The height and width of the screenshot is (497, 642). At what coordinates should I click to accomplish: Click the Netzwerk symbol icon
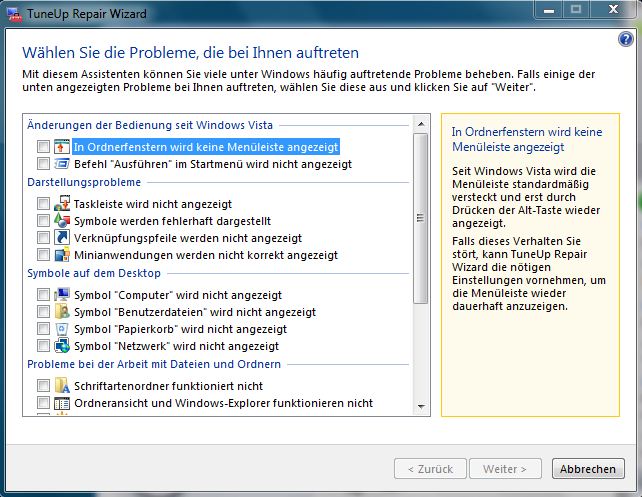(x=62, y=346)
